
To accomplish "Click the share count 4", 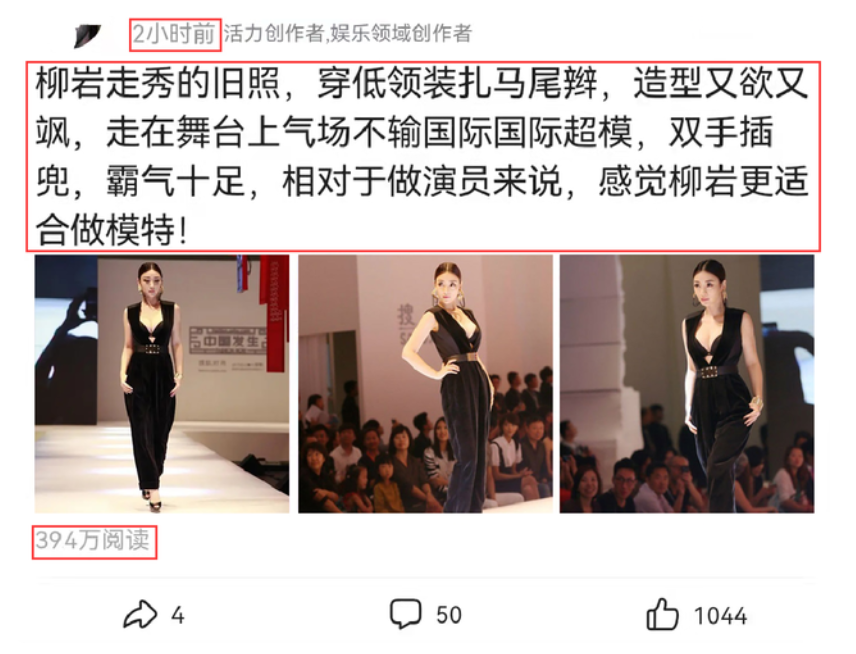I will [177, 616].
